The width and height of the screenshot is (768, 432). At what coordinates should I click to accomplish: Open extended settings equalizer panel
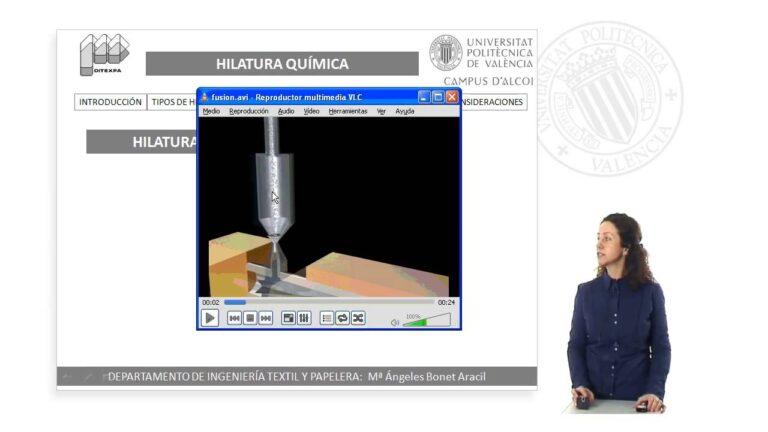[x=304, y=318]
